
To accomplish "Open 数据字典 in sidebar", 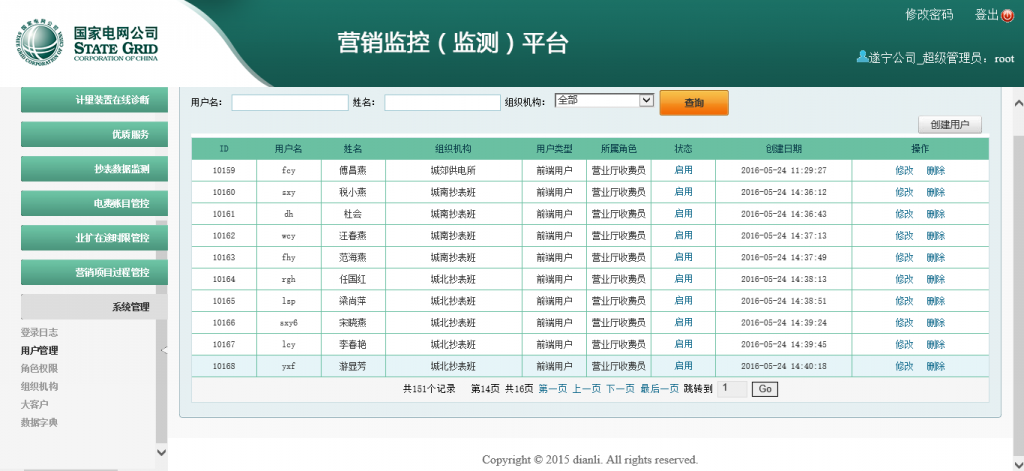I will coord(39,423).
